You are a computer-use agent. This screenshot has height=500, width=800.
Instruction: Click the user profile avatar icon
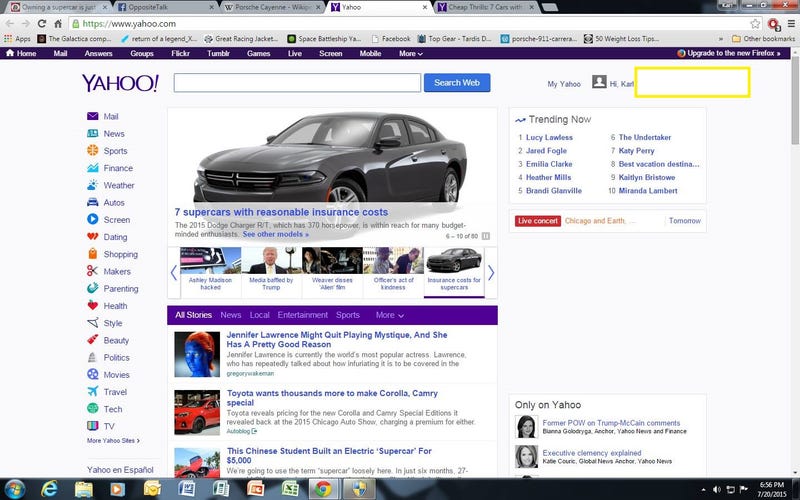599,82
